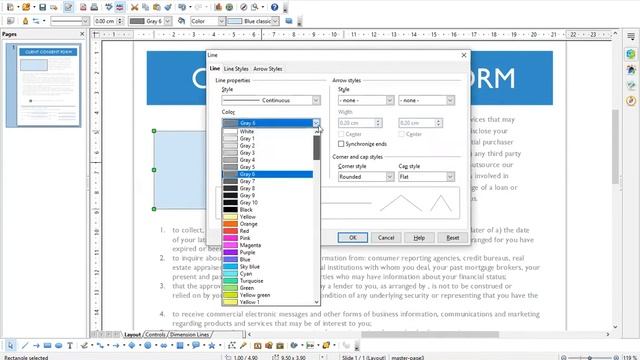Image resolution: width=640 pixels, height=360 pixels.
Task: Click the Shadow icon in line toolbar
Action: pos(289,21)
